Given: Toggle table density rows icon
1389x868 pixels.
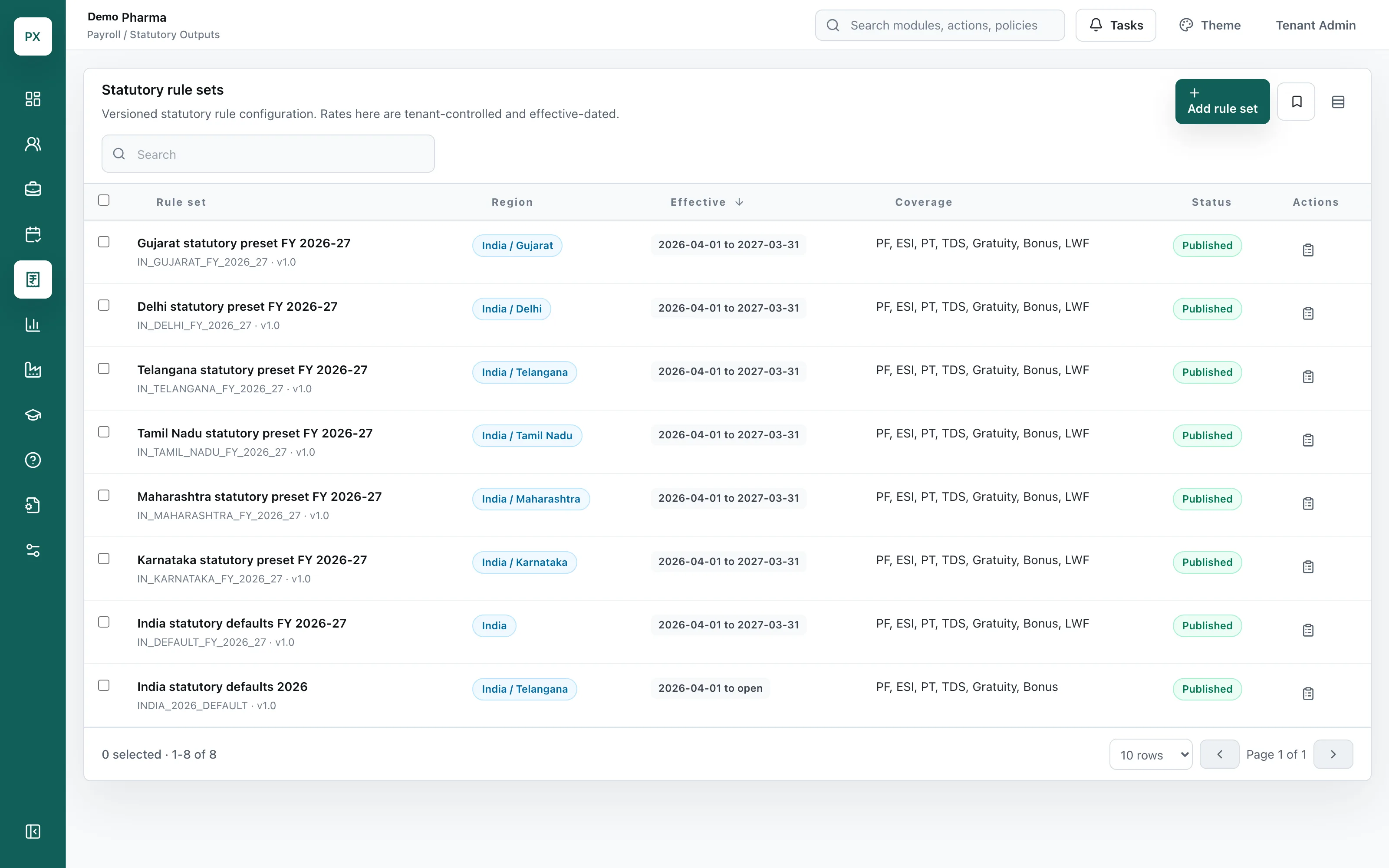Looking at the screenshot, I should [1338, 102].
